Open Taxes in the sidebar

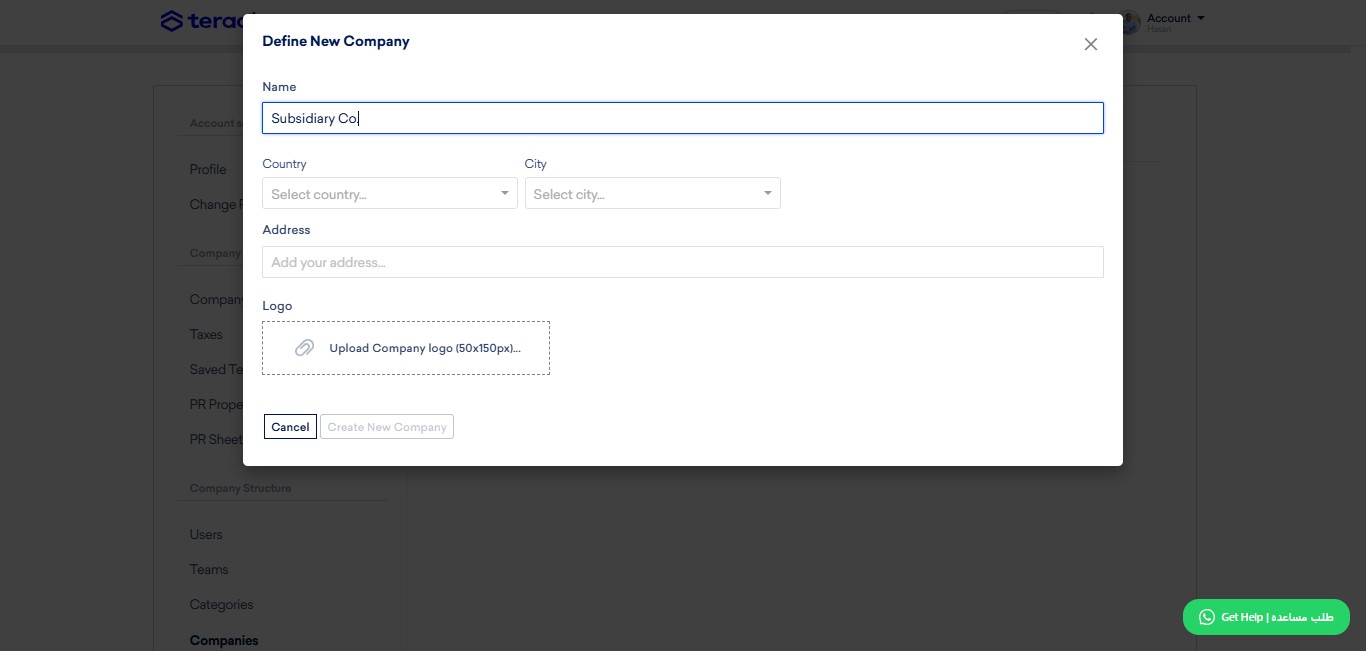pos(206,334)
